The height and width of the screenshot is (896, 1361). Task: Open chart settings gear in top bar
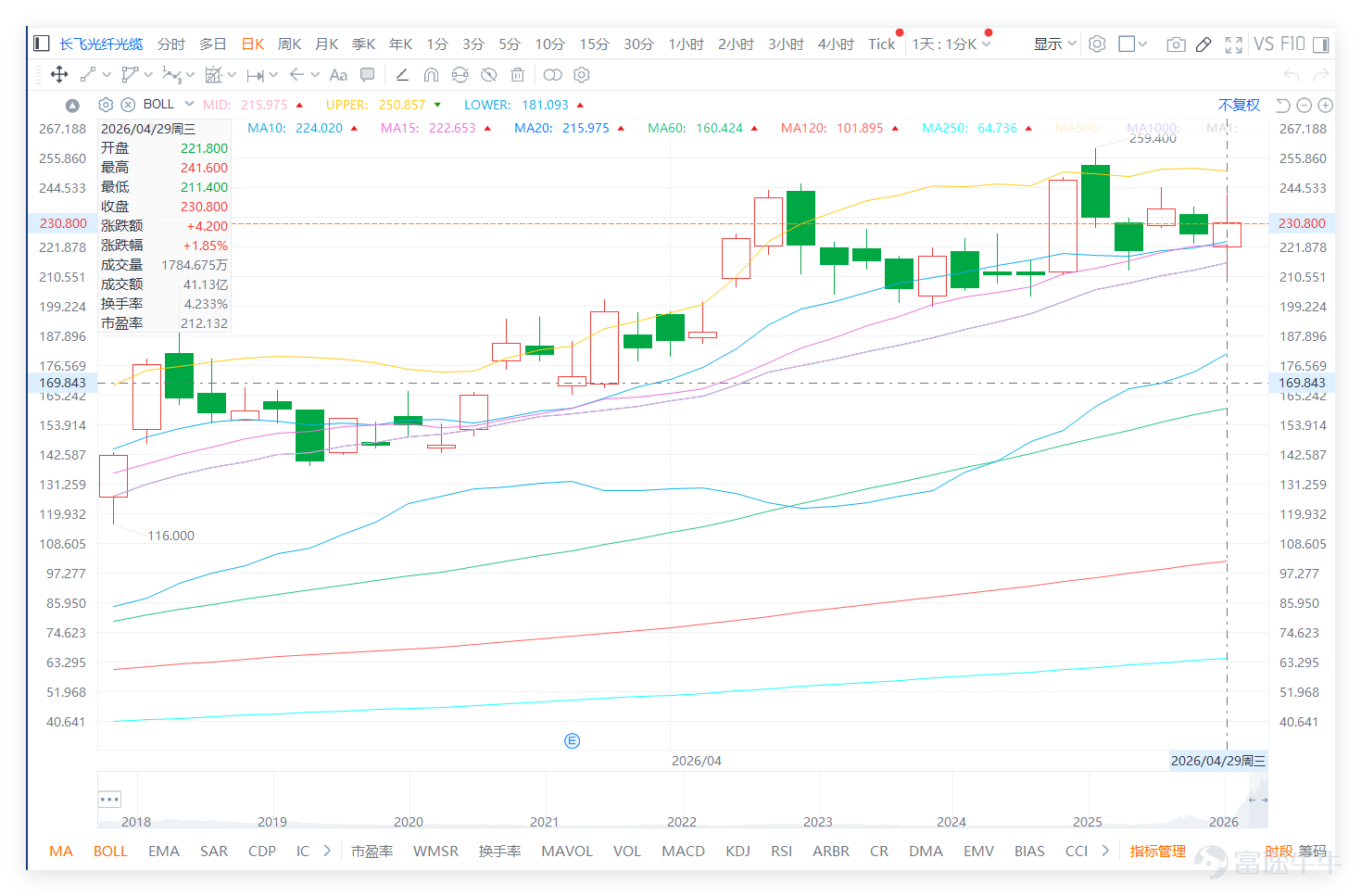point(1097,44)
